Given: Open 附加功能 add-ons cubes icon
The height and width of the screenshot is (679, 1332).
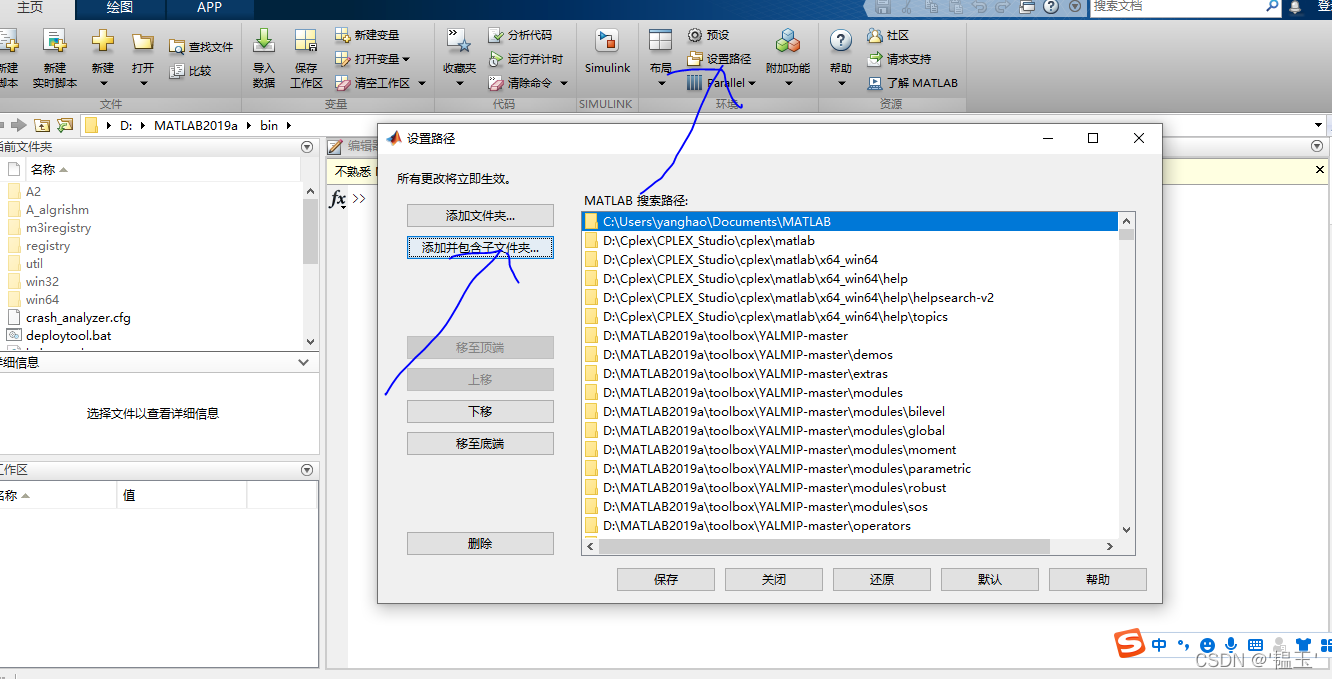Looking at the screenshot, I should 788,41.
